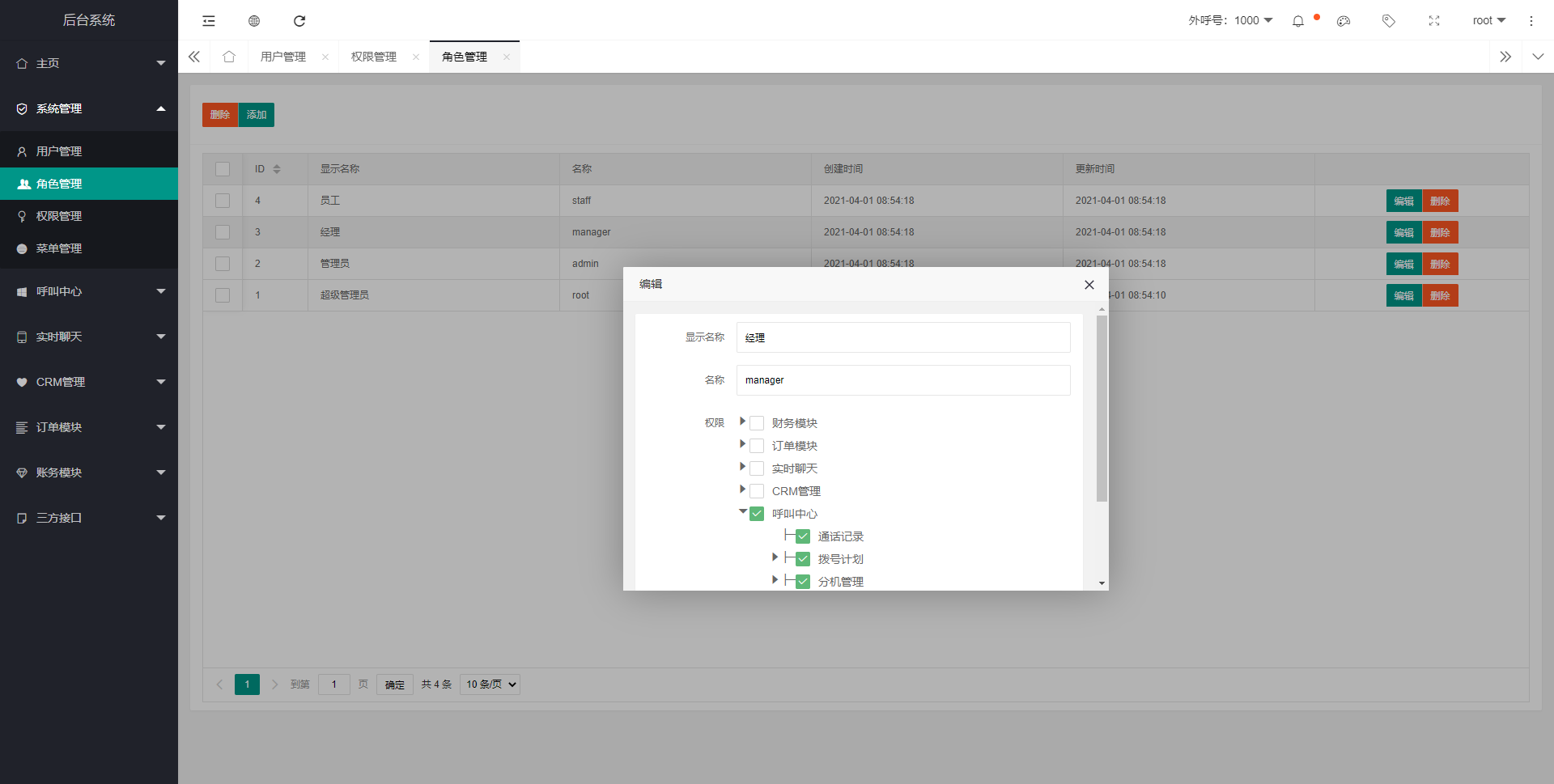Enable the CRM管理 permission checkbox
Image resolution: width=1554 pixels, height=784 pixels.
[757, 491]
